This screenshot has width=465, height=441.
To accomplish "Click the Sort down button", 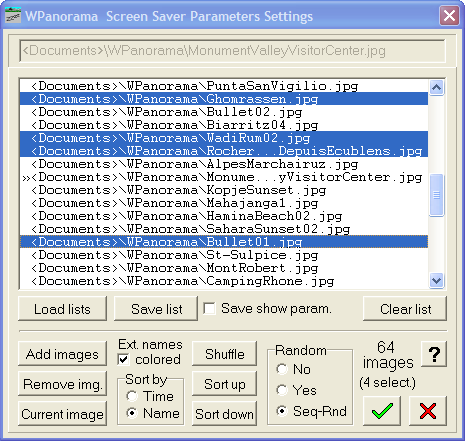I will pyautogui.click(x=224, y=414).
